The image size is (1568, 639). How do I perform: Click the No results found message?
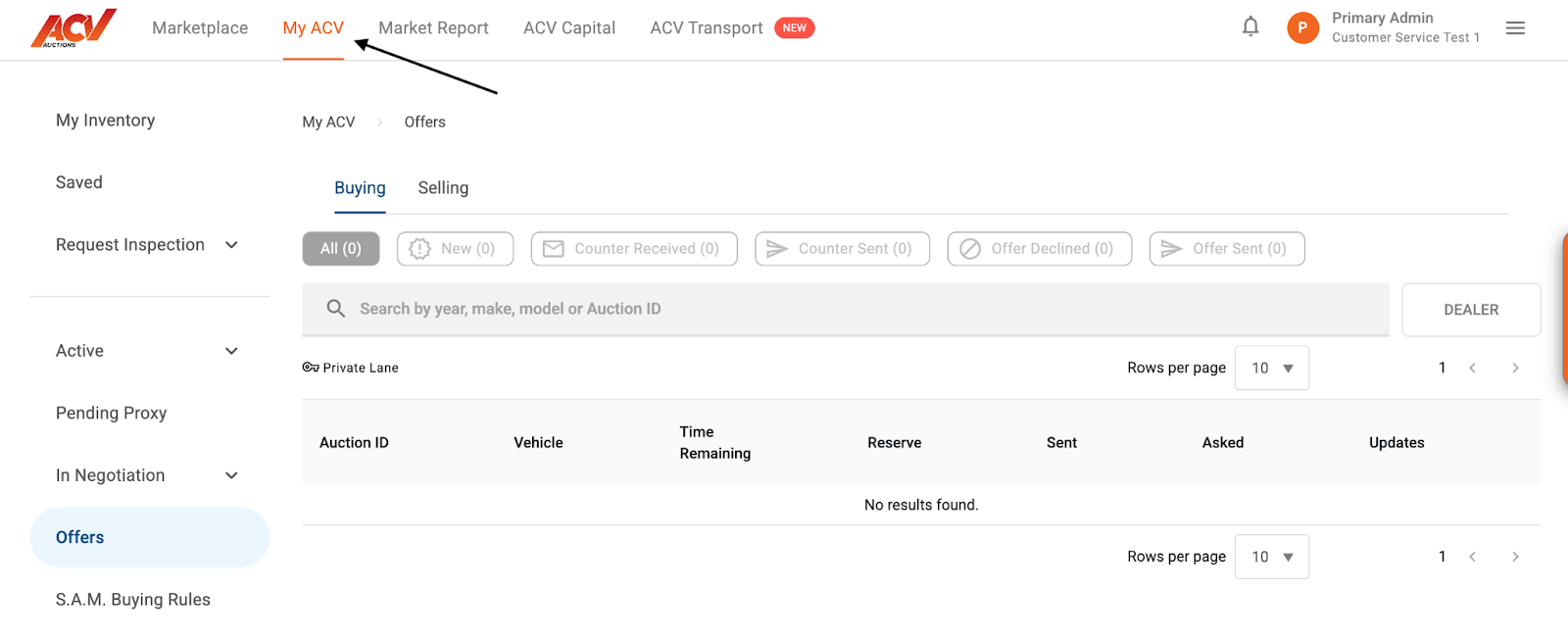coord(921,505)
